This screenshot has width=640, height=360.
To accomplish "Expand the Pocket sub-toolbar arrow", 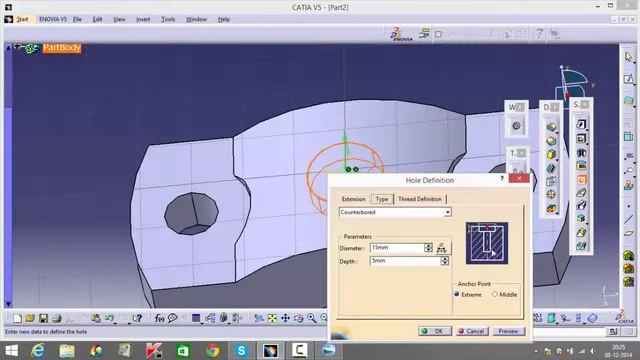I will click(x=587, y=143).
